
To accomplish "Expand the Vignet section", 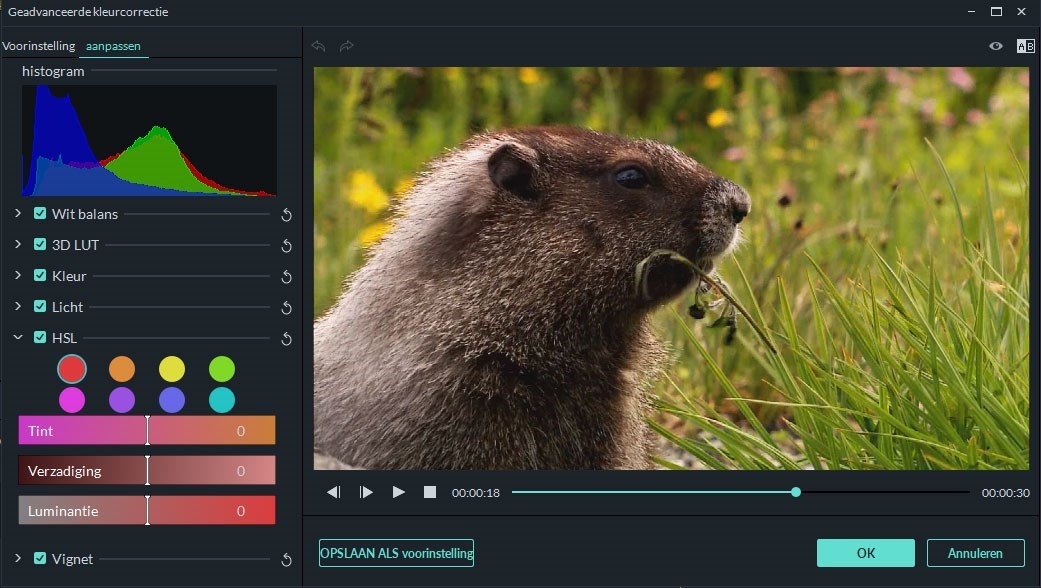I will click(18, 558).
